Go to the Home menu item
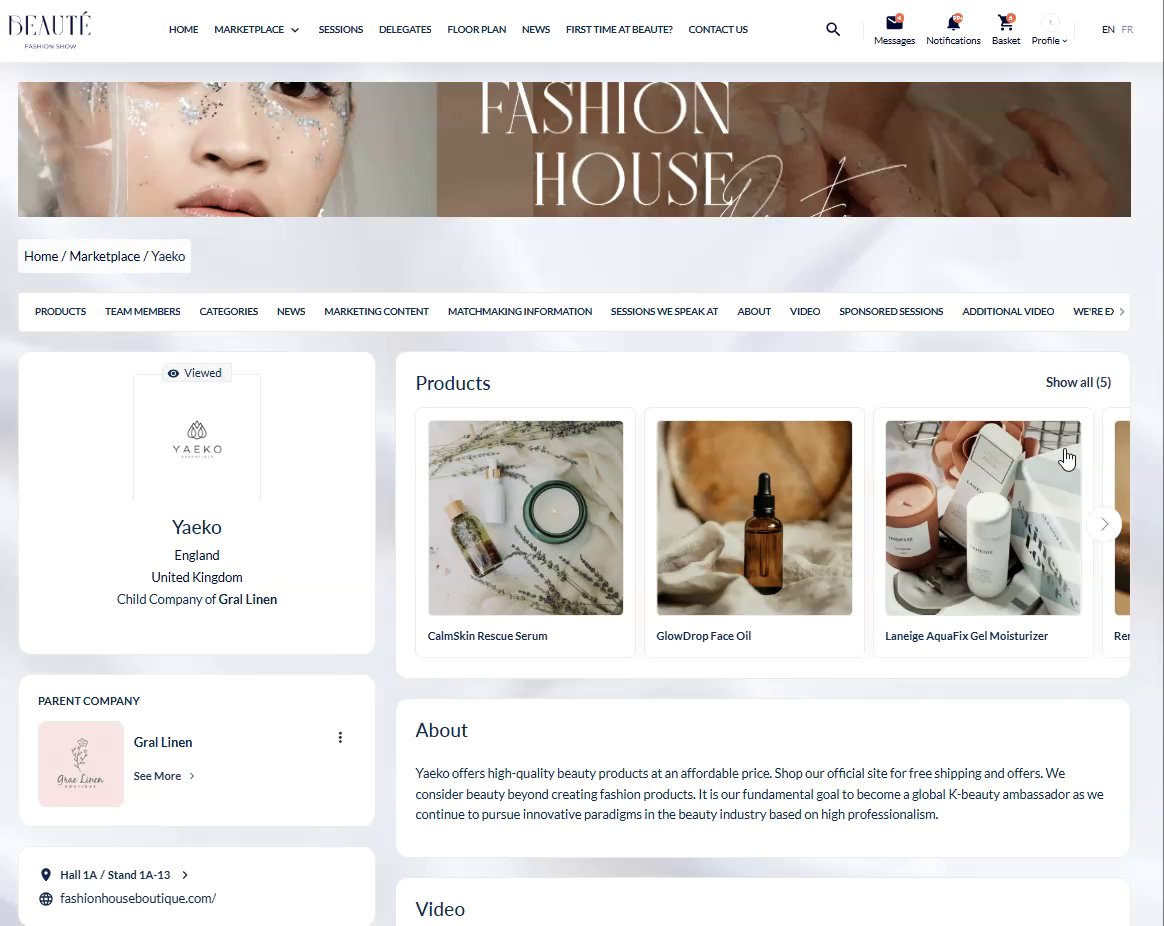 point(183,30)
